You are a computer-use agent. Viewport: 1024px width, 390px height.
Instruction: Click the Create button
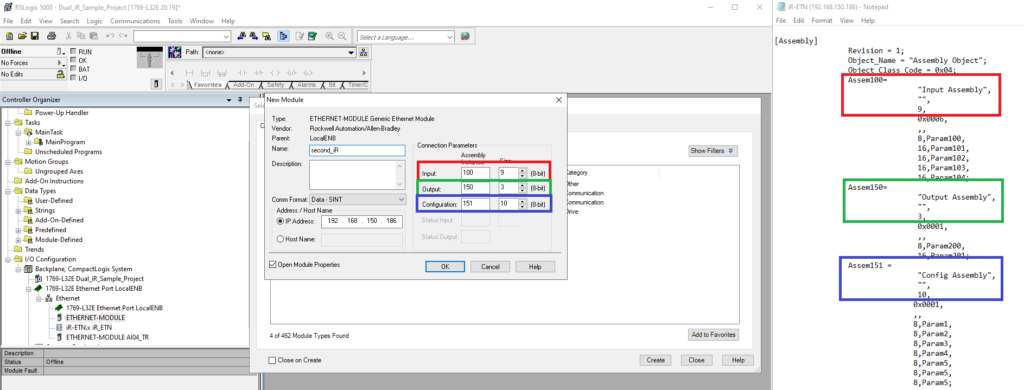click(x=656, y=360)
